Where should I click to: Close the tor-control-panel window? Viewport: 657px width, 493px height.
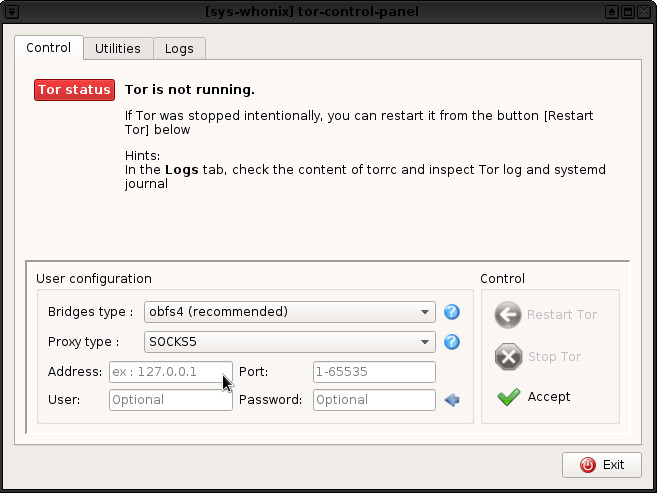[645, 11]
